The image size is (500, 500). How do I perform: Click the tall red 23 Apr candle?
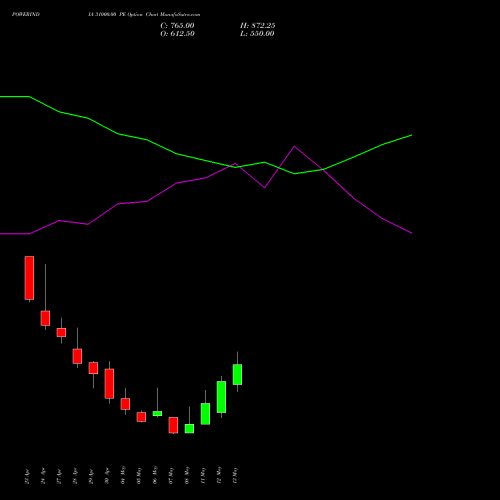29,278
